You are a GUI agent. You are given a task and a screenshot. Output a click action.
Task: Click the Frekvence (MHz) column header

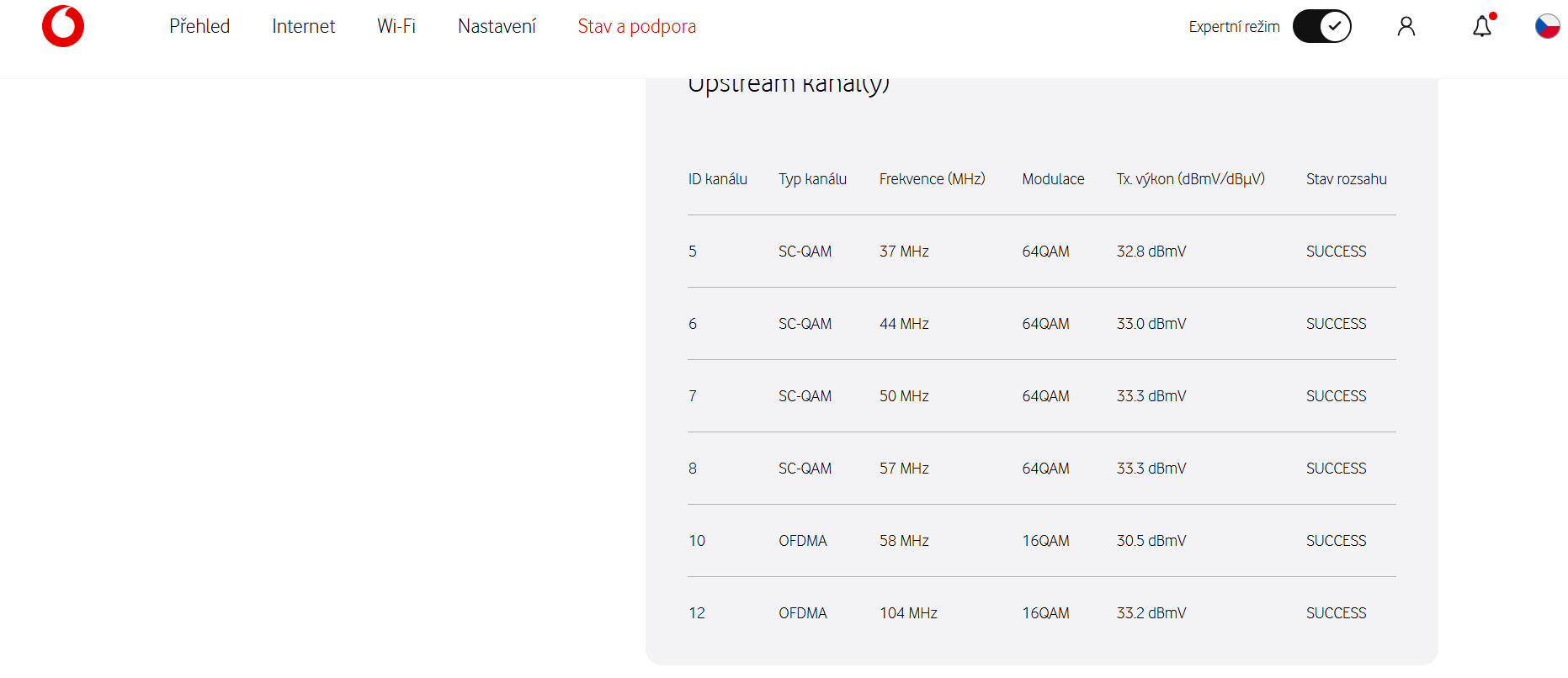pos(932,179)
